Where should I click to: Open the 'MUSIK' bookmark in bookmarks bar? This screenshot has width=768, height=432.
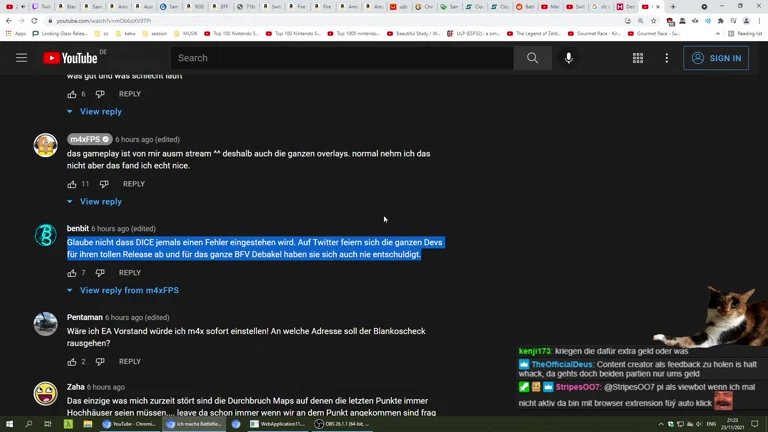coord(190,33)
